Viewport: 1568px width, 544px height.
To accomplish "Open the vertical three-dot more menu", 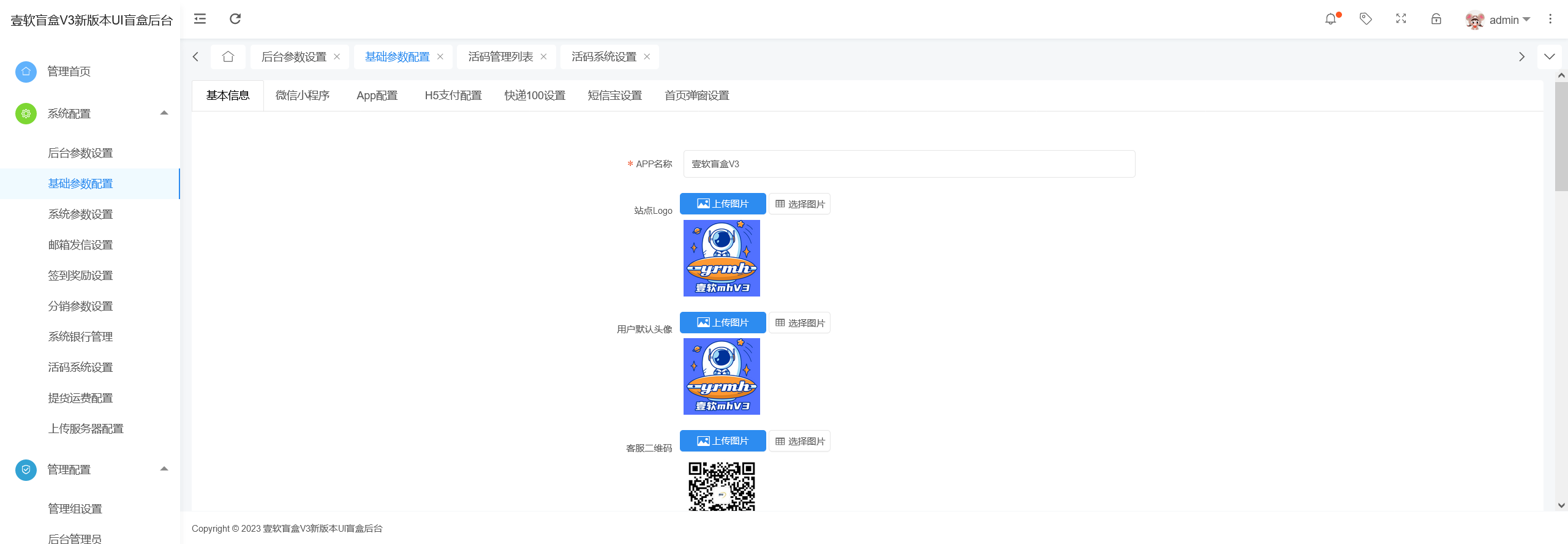I will (1550, 19).
